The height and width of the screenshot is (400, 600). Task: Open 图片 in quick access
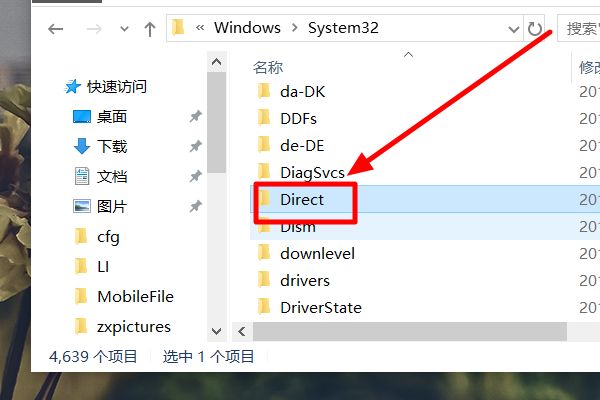(112, 207)
